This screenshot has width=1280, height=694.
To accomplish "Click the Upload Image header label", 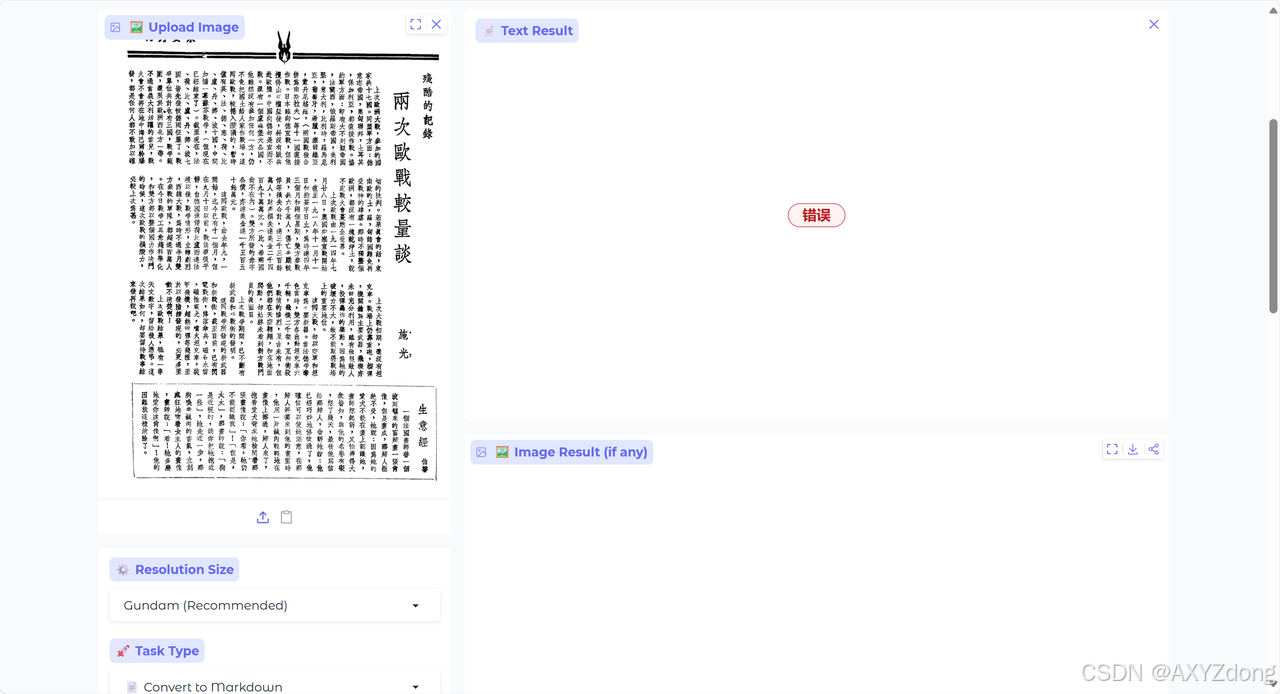I will point(193,27).
